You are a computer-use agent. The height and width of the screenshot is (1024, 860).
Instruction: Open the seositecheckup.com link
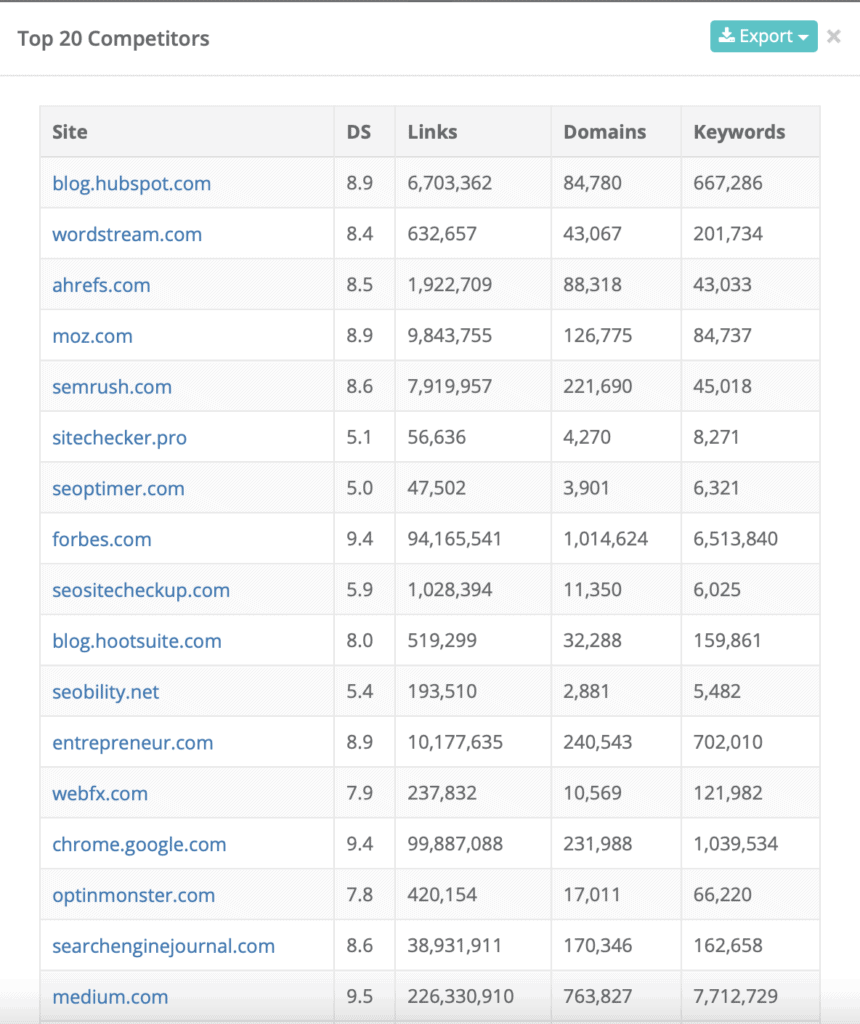point(141,591)
